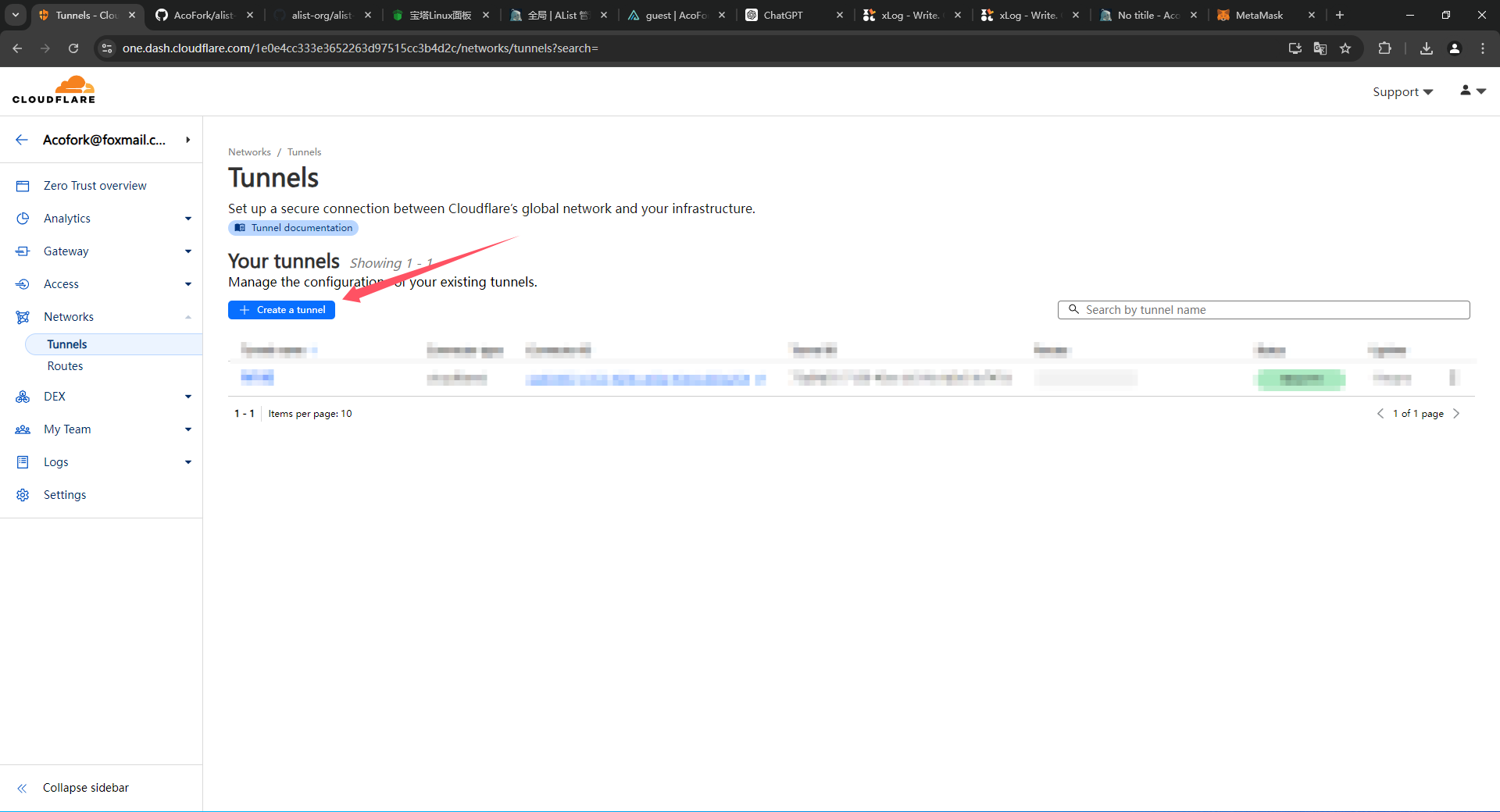This screenshot has width=1500, height=812.
Task: Click the Access sidebar icon
Action: click(x=23, y=284)
